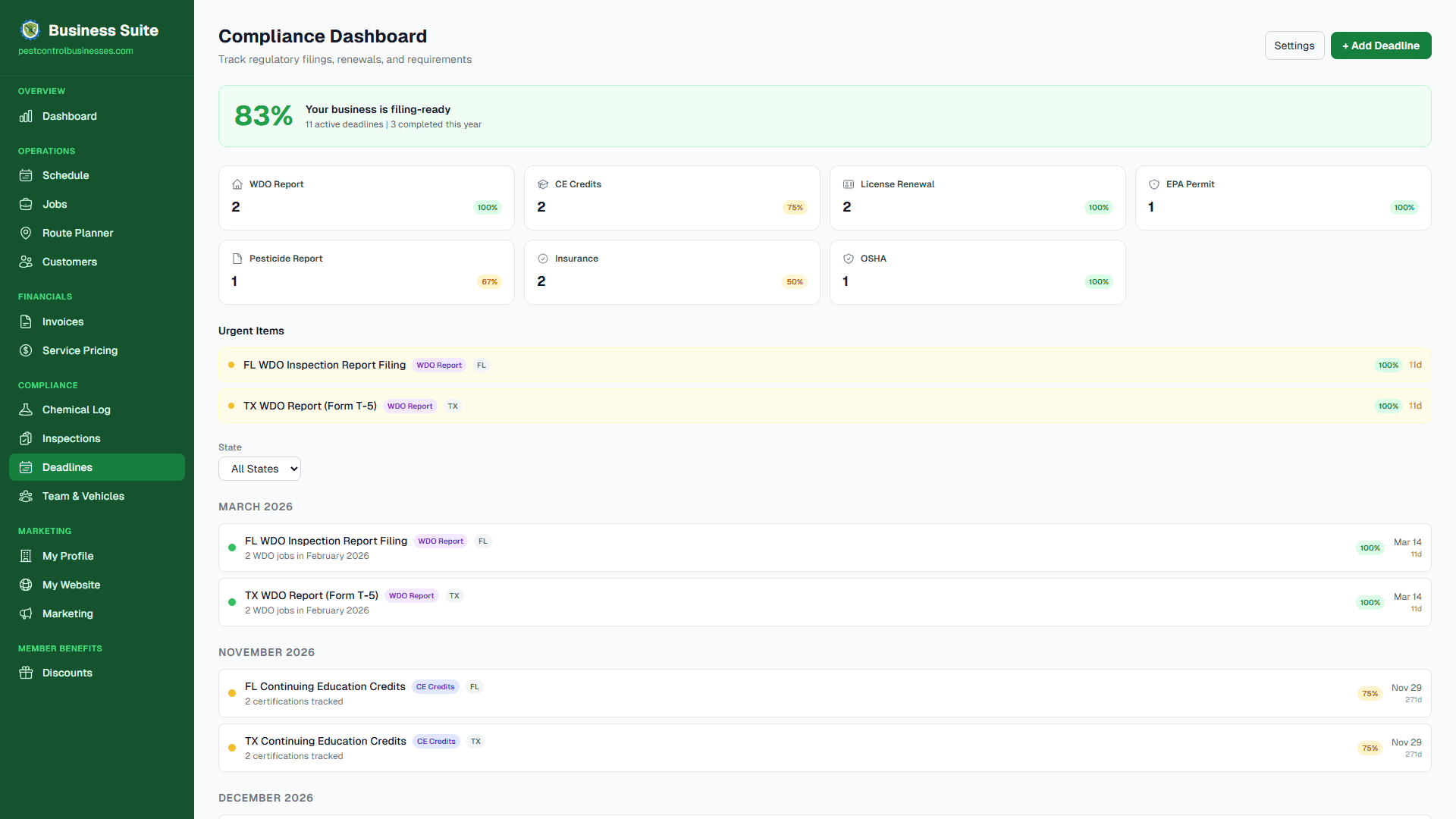Select the WDO Report summary card

pyautogui.click(x=366, y=197)
